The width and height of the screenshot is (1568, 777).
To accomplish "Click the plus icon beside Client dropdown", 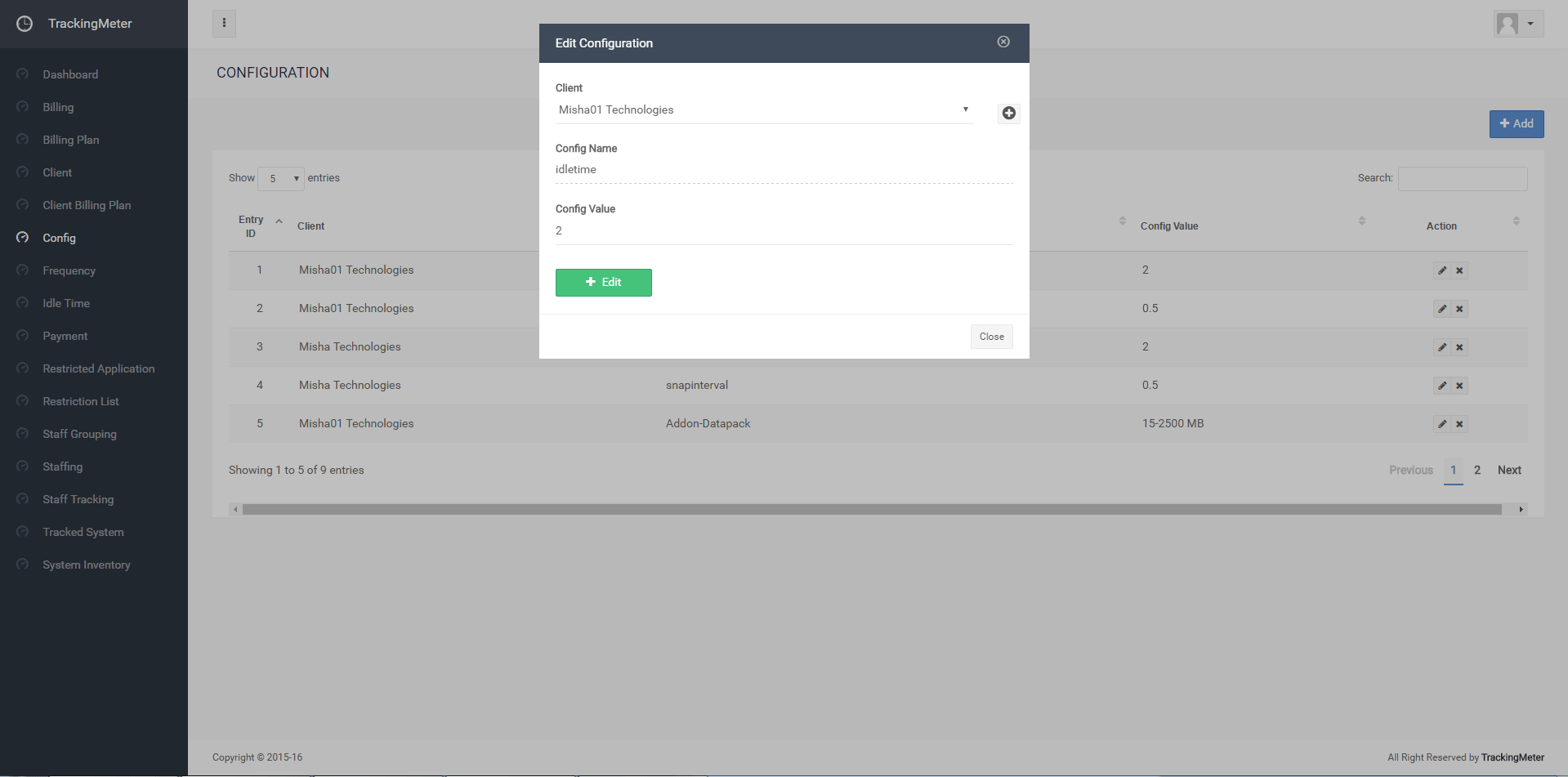I will coord(1008,114).
